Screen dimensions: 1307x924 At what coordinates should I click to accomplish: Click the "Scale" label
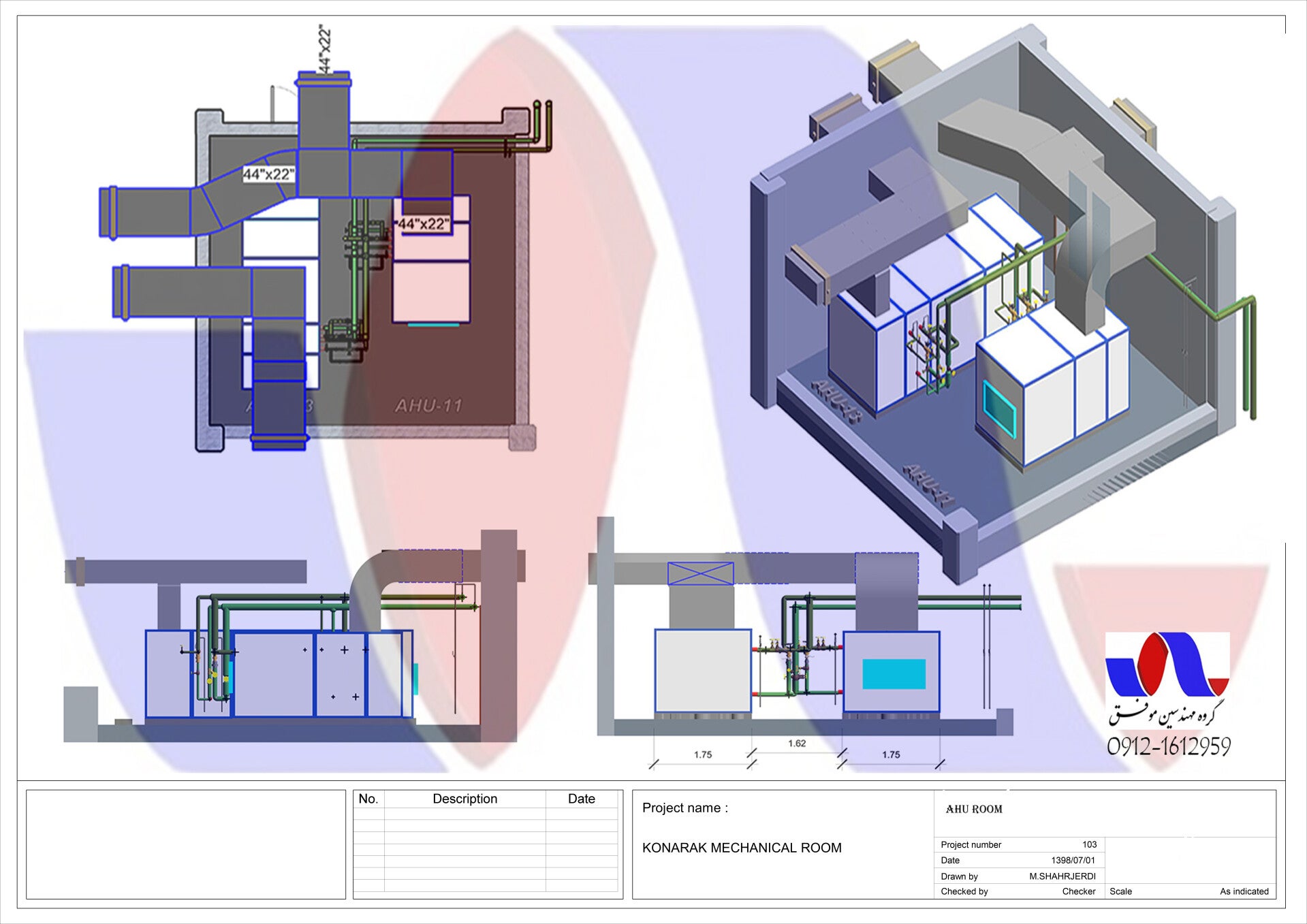(1120, 891)
